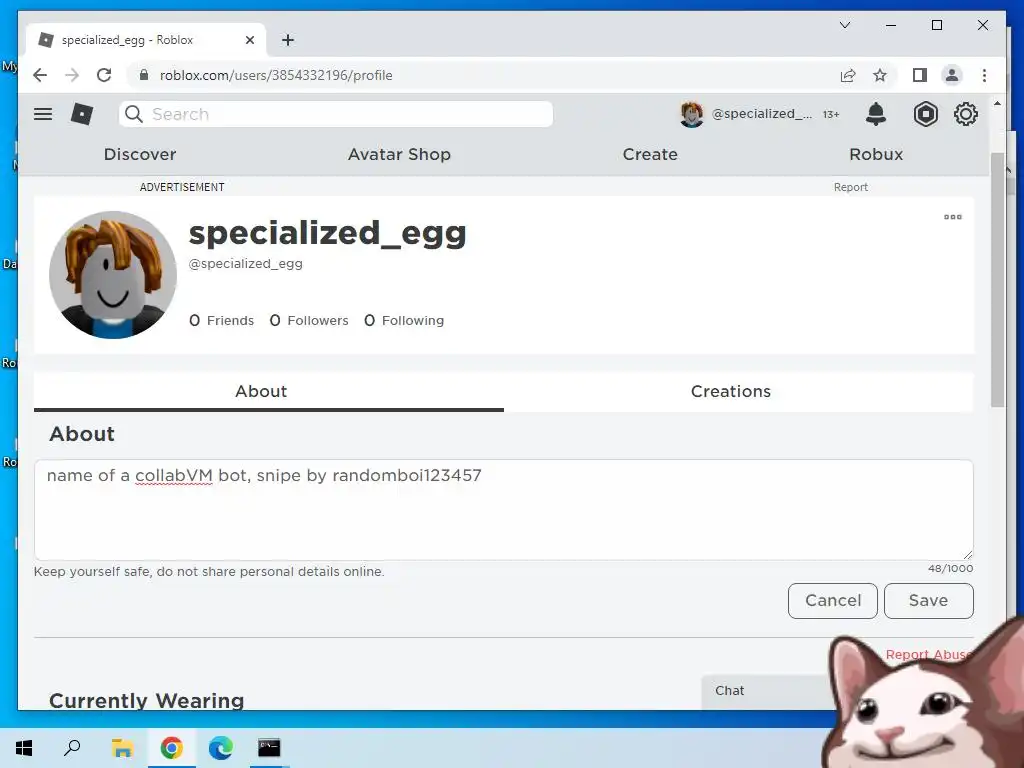Click the Report advertisement link
1024x768 pixels.
(x=850, y=187)
